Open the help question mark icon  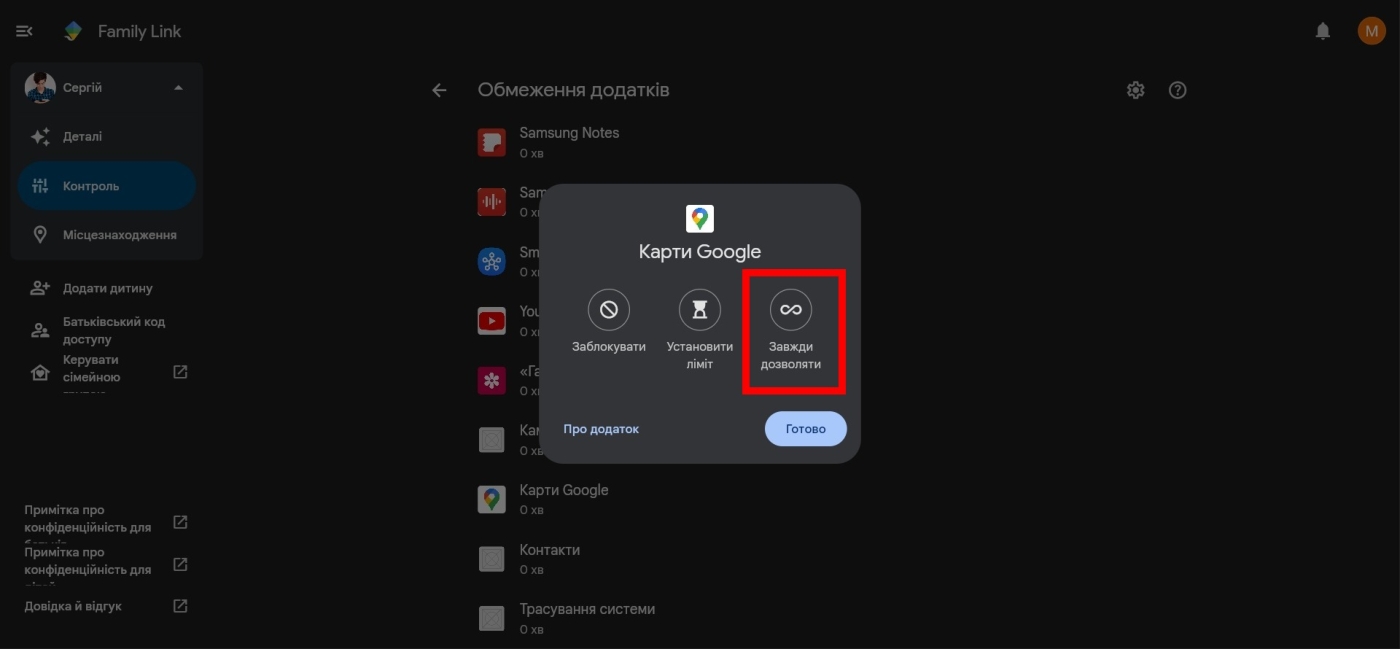point(1178,90)
